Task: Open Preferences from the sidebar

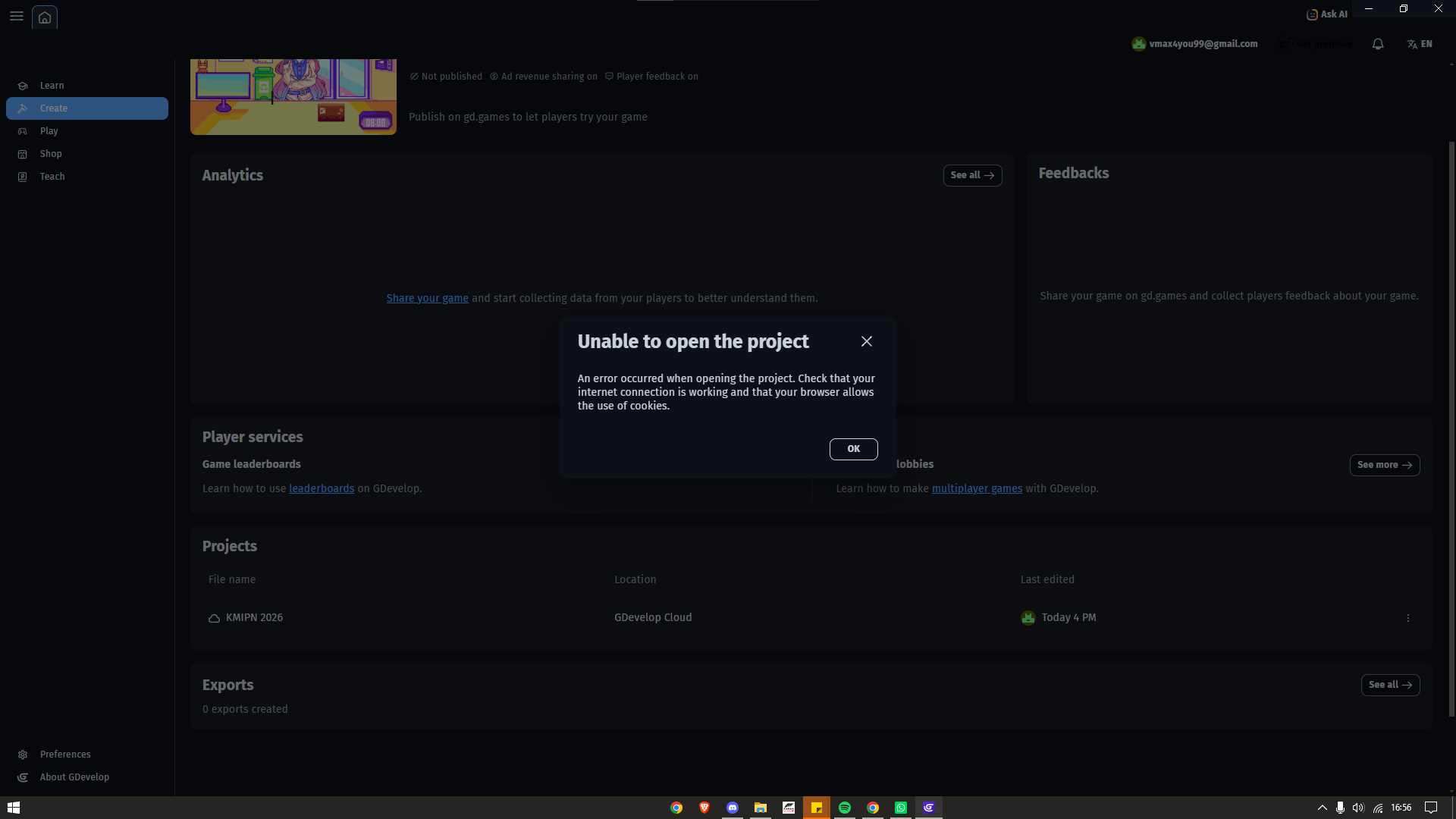Action: [x=87, y=755]
